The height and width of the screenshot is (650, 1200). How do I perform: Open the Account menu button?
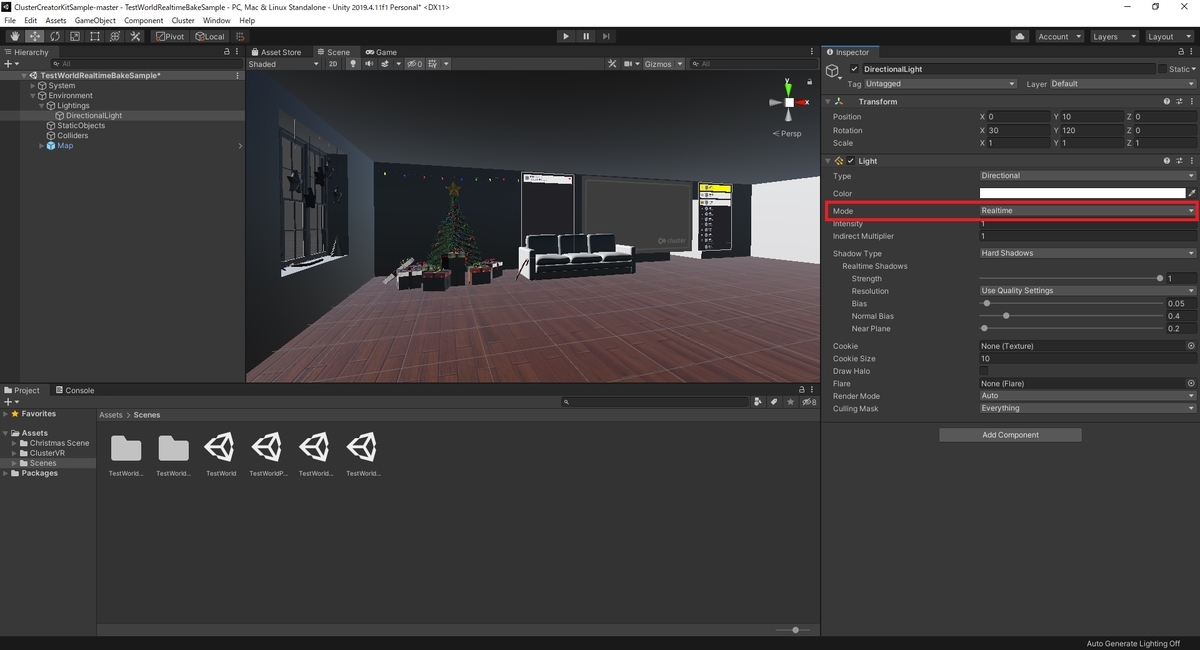1058,36
